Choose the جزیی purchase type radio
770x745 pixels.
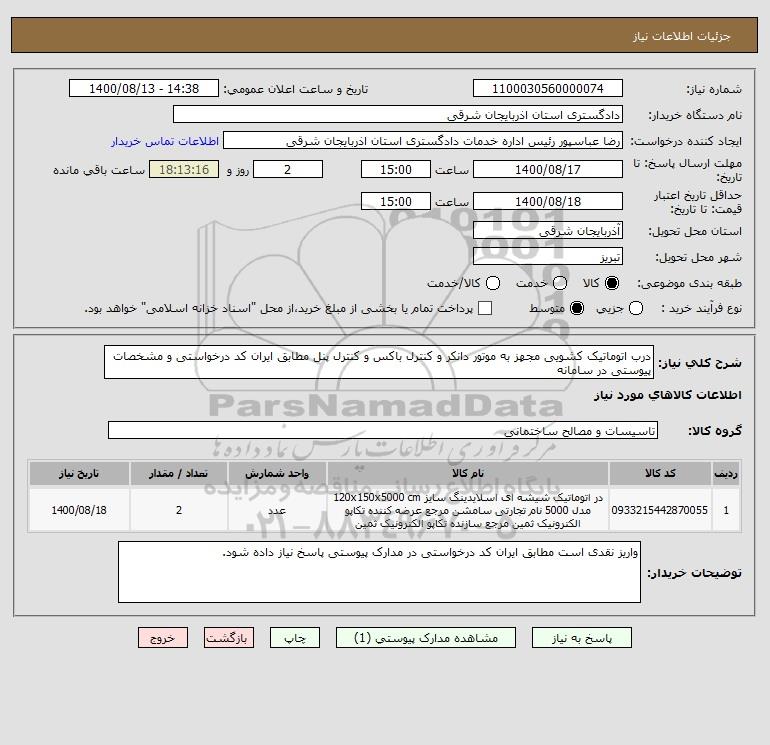pyautogui.click(x=636, y=308)
